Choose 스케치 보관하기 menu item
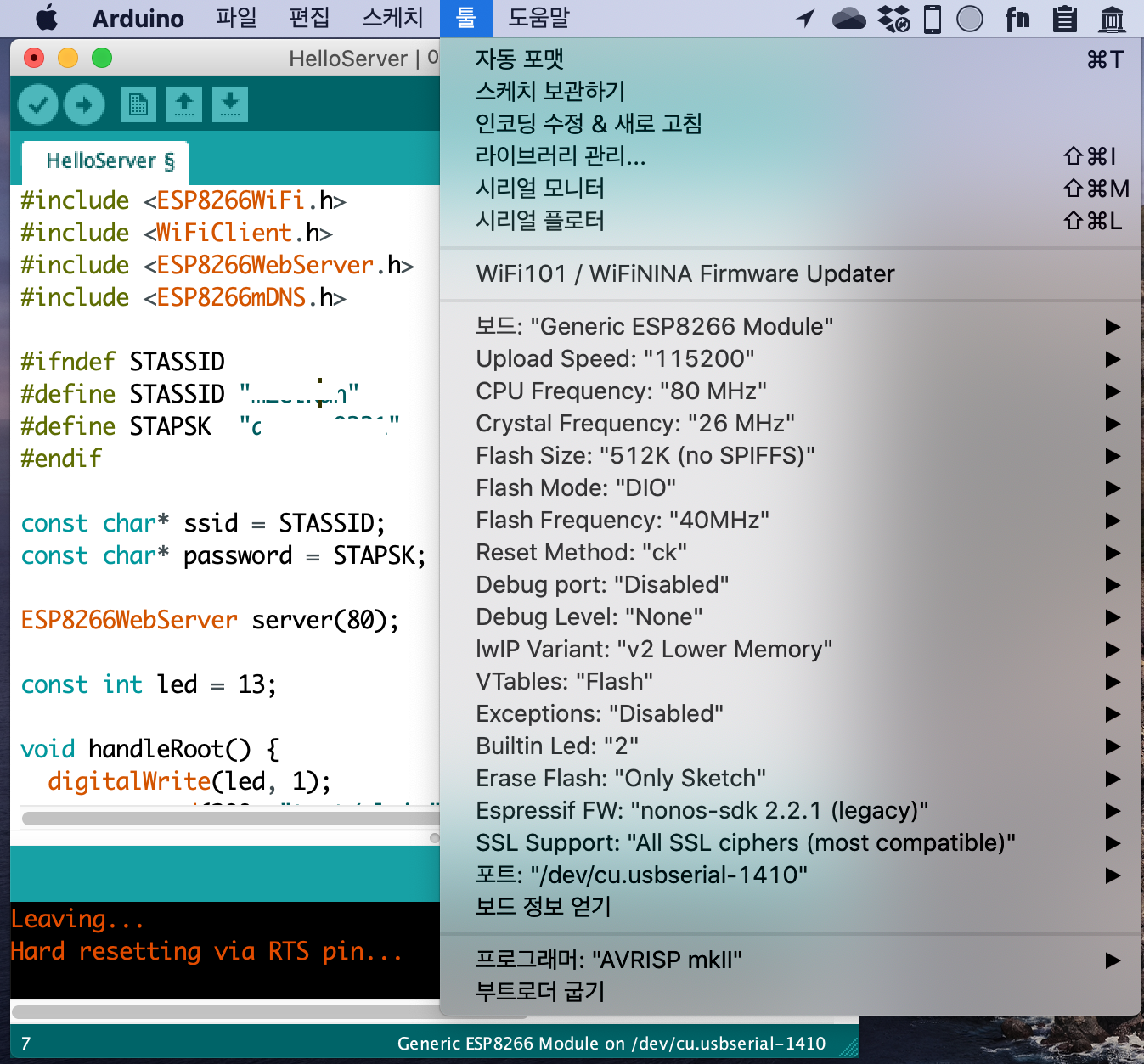Image resolution: width=1144 pixels, height=1064 pixels. 791,92
